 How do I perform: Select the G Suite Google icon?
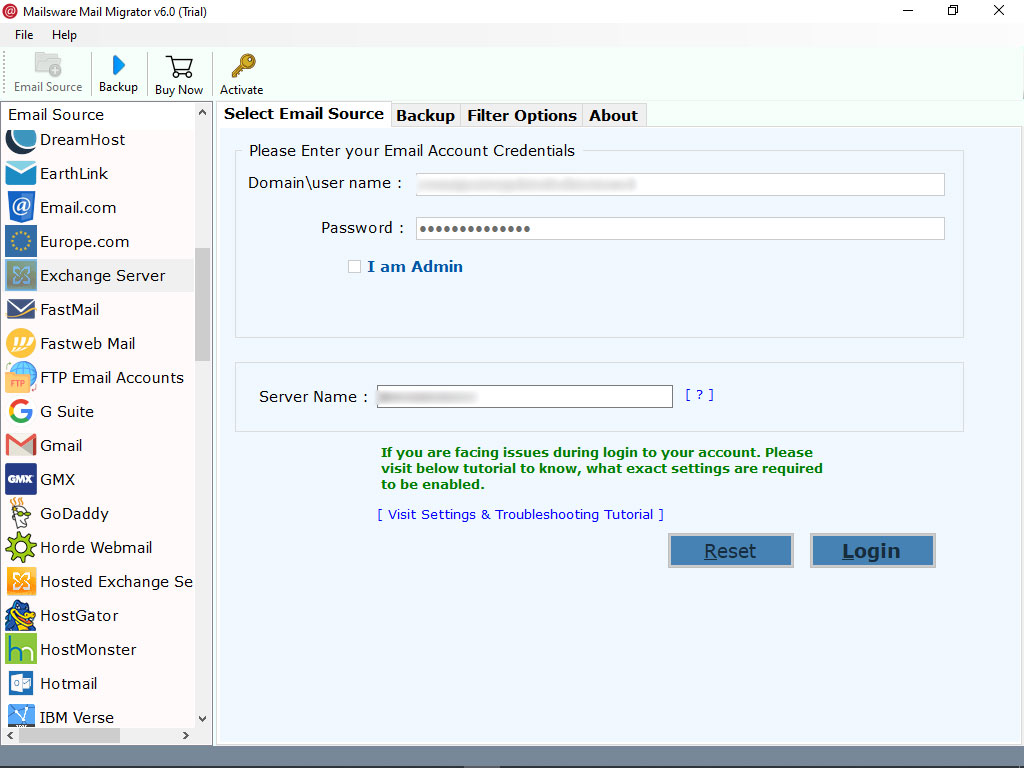(x=21, y=411)
